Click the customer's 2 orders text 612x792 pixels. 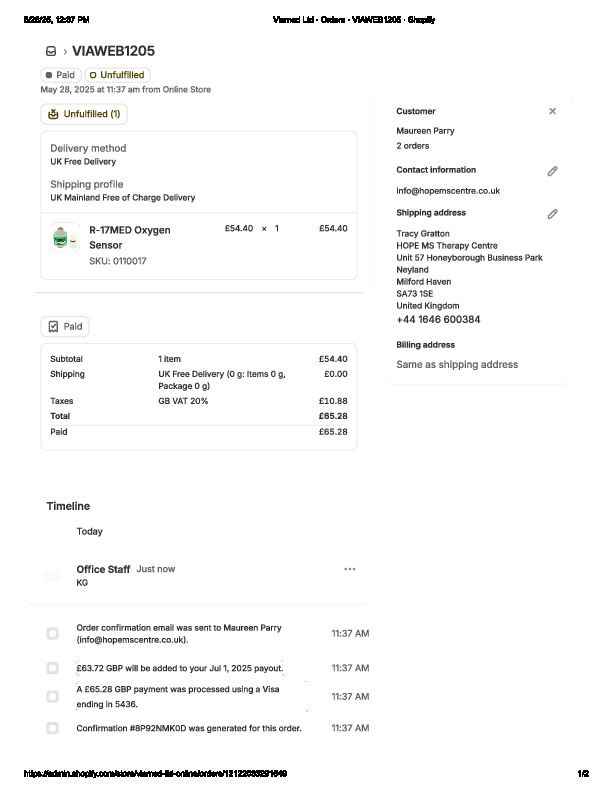tap(413, 146)
